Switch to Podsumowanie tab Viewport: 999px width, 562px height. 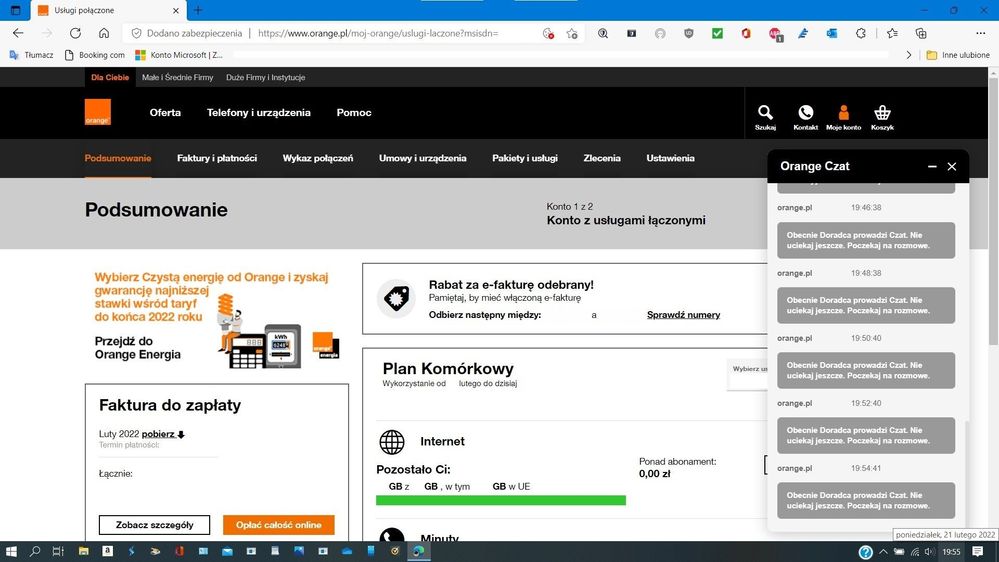118,158
